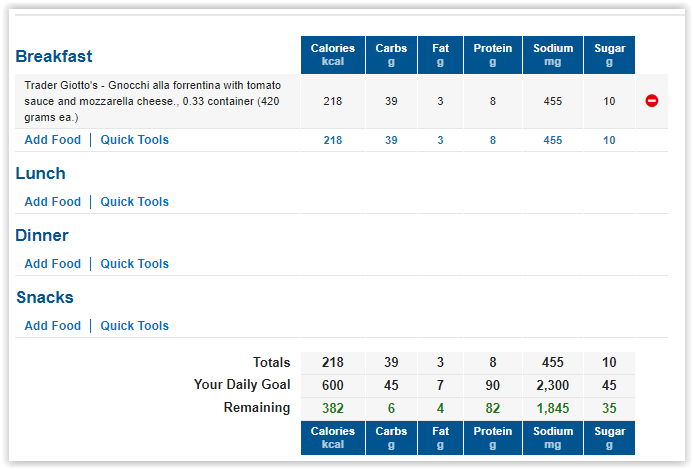Add Food under Snacks
The image size is (693, 469).
(53, 325)
